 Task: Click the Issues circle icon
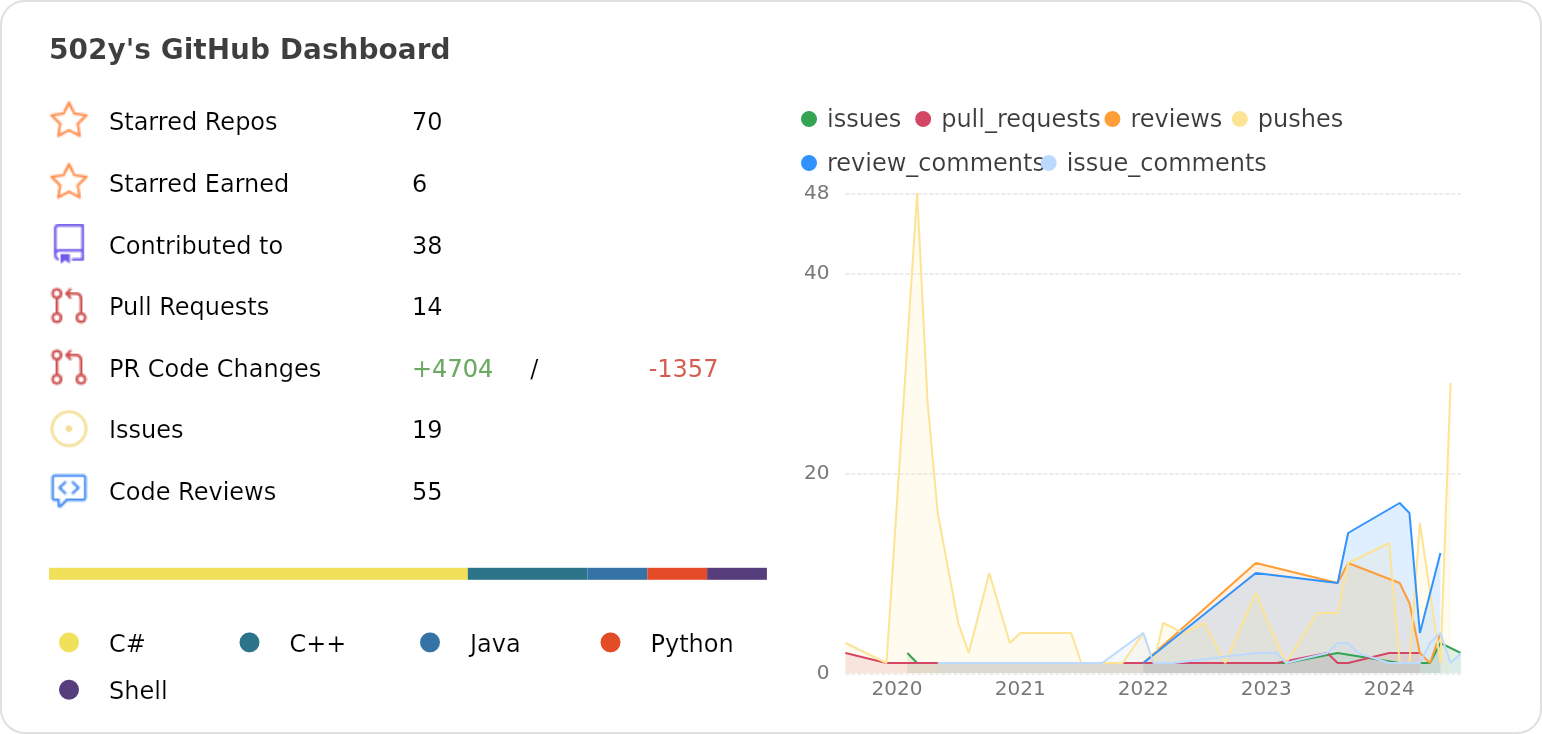[69, 429]
